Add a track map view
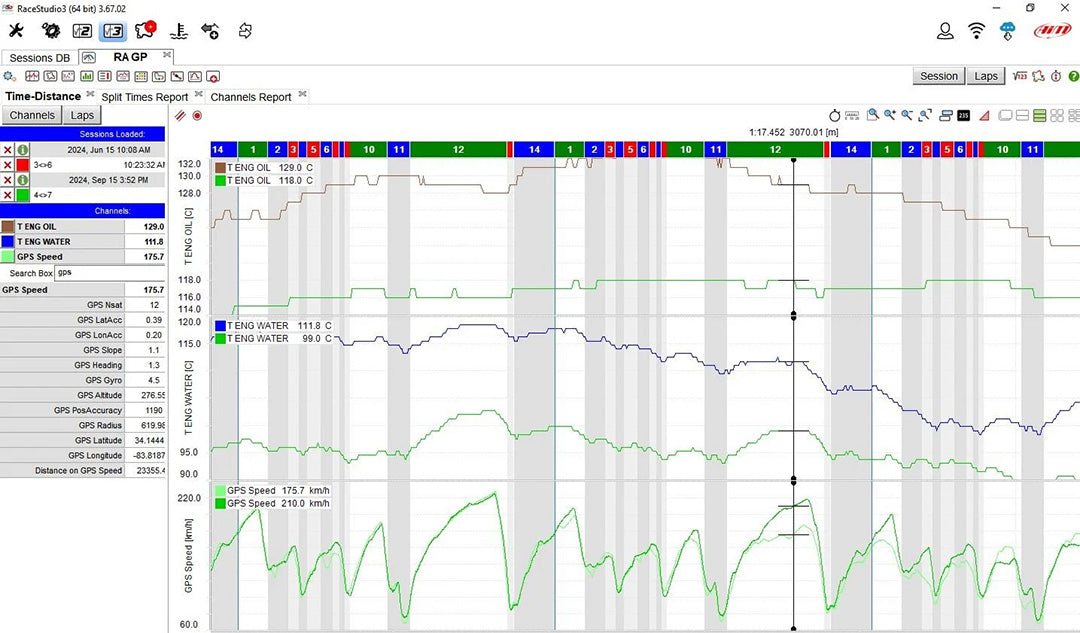The width and height of the screenshot is (1080, 633). 50,76
